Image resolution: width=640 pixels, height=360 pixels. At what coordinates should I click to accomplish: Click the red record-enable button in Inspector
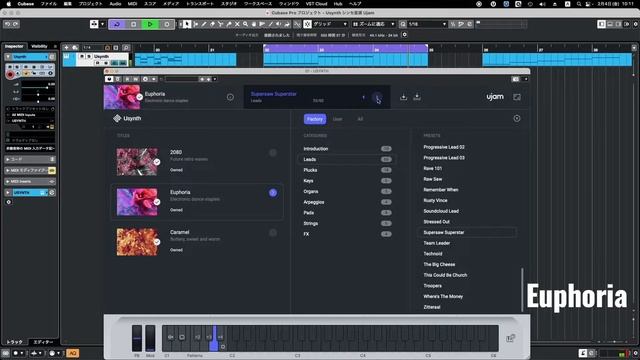(10, 75)
